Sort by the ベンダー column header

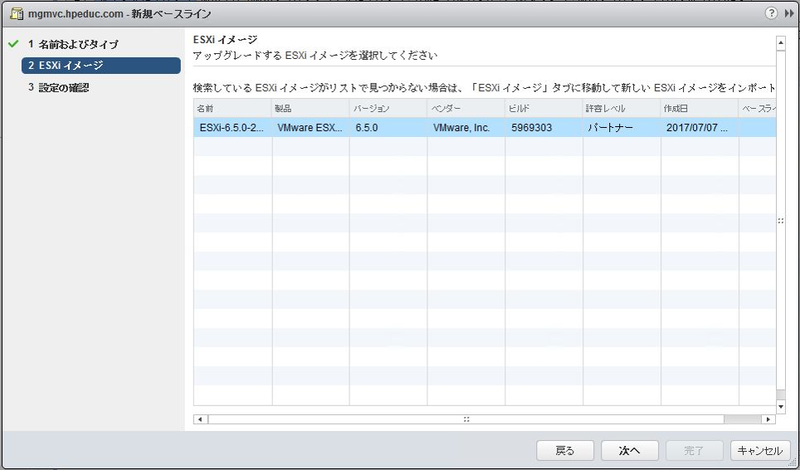coord(466,108)
